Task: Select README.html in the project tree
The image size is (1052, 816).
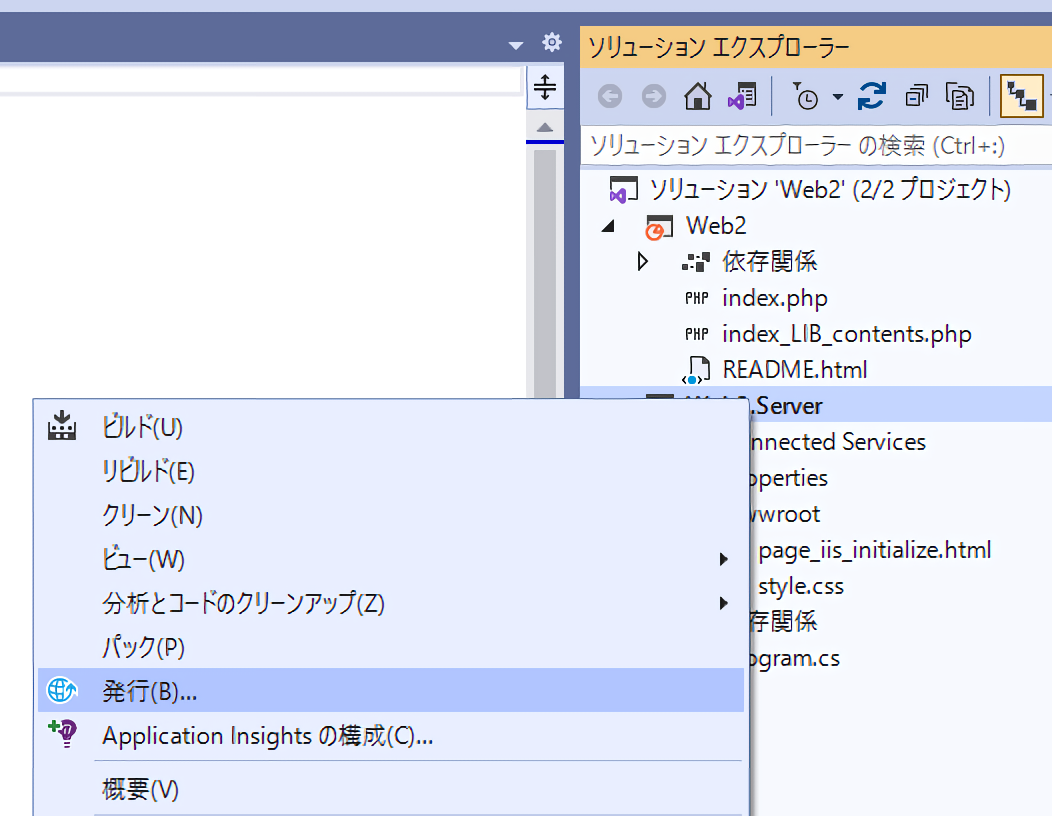Action: (x=794, y=370)
